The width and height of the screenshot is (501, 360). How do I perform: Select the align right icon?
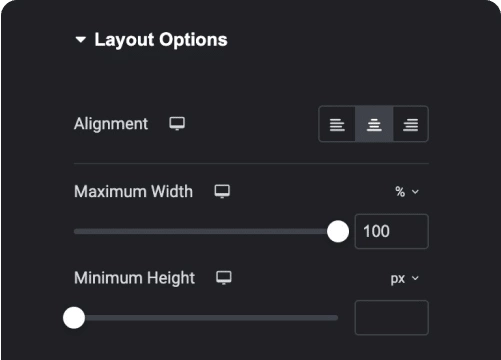(410, 124)
